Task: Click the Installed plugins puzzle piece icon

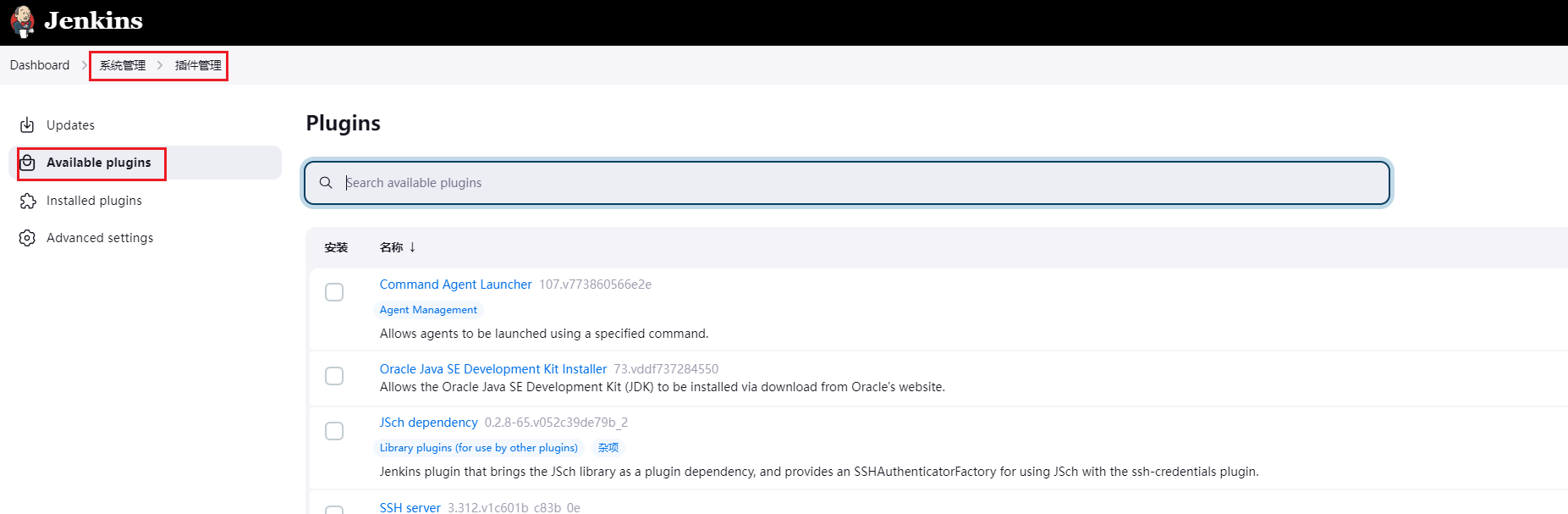Action: (x=28, y=201)
